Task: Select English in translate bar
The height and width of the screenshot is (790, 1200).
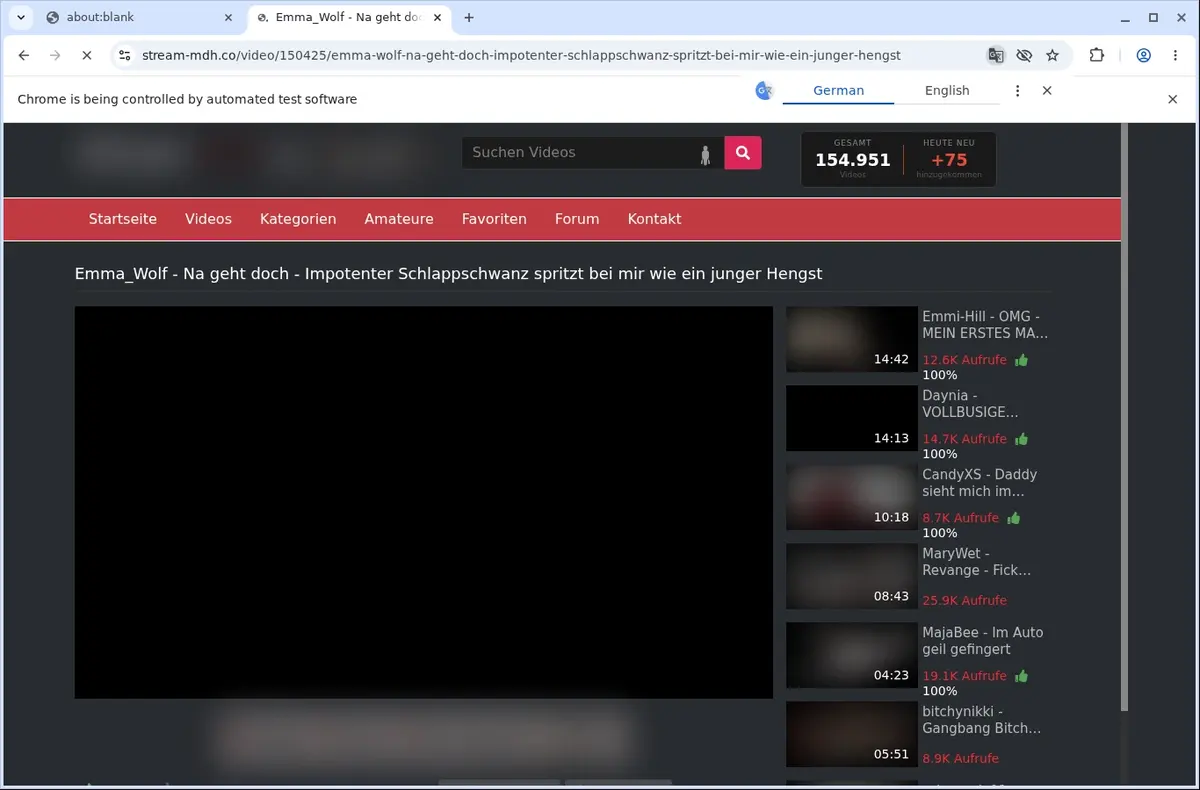Action: pos(947,90)
